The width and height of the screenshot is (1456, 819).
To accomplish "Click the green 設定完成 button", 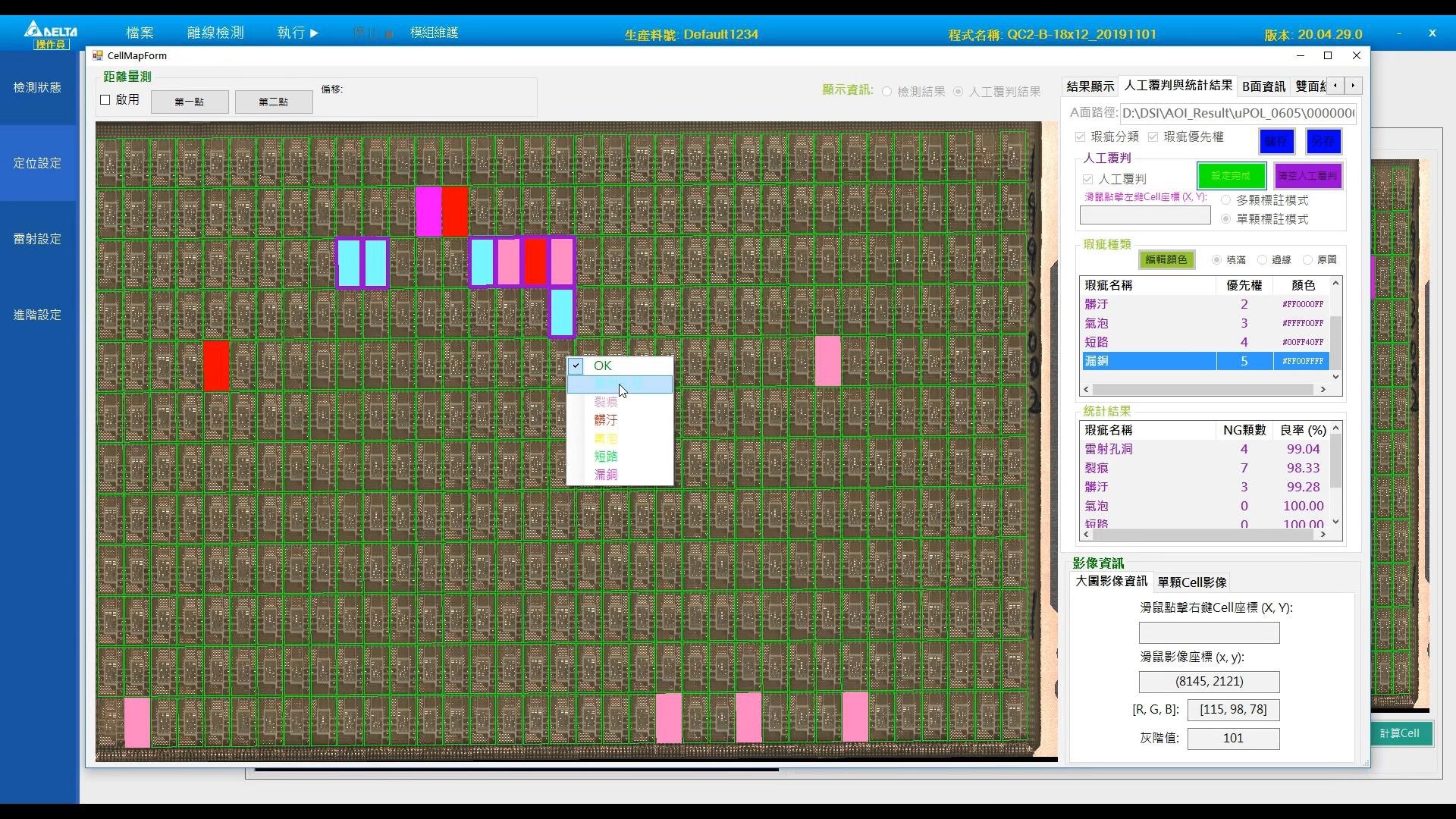I will [1230, 176].
